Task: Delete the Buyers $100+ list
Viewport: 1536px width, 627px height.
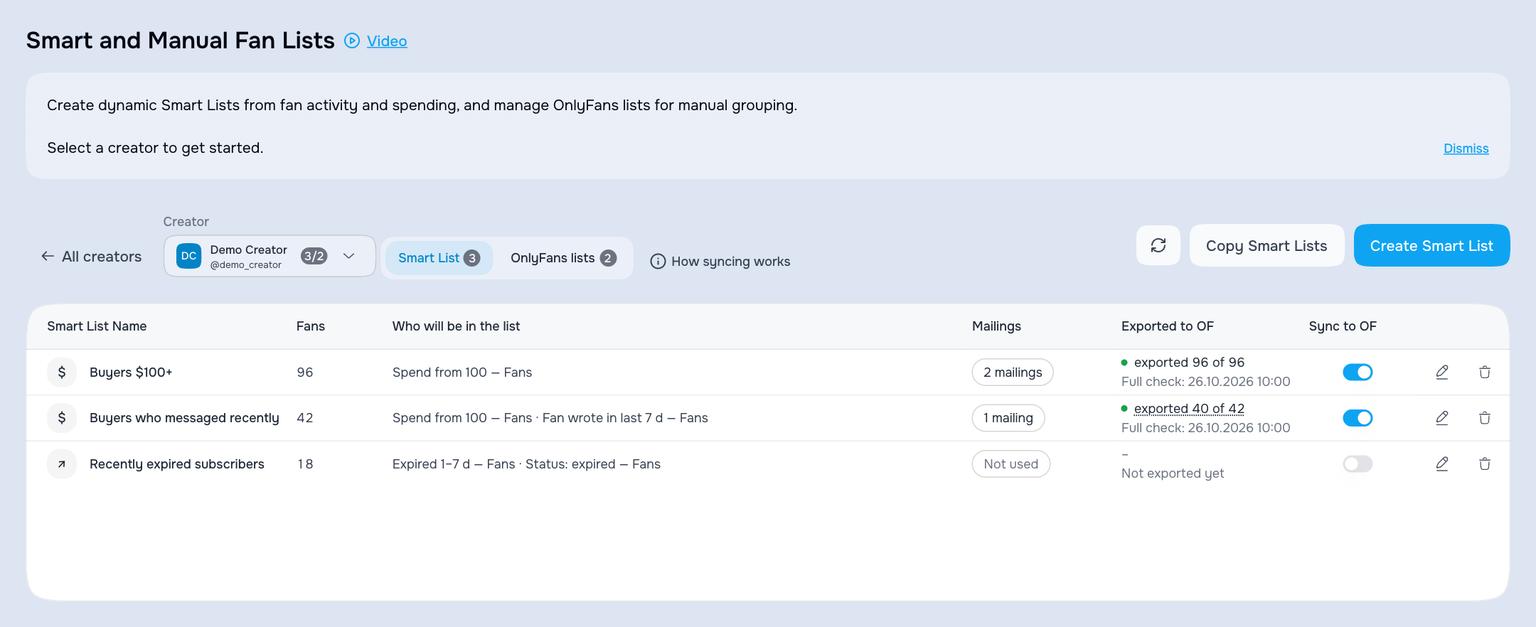Action: 1485,372
